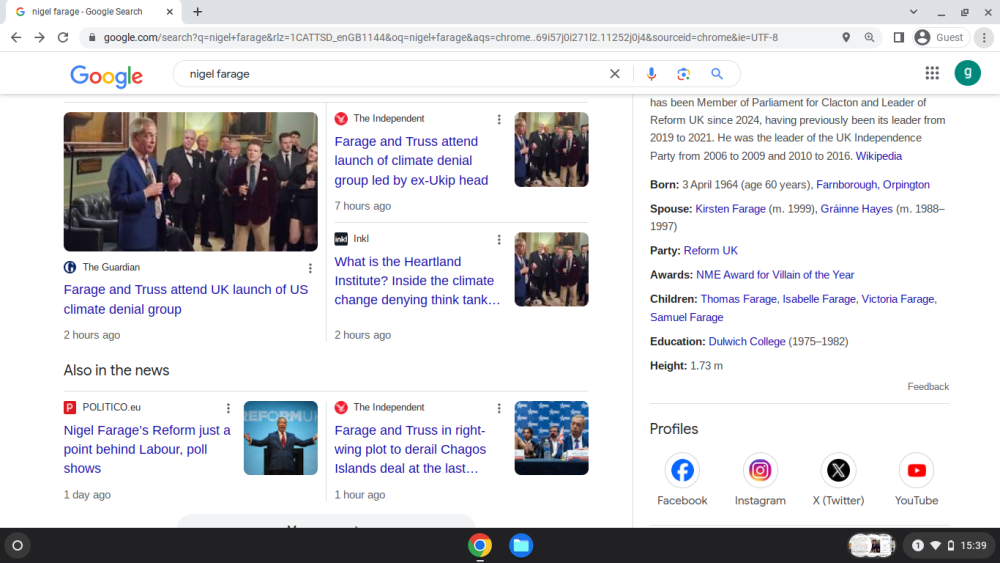Open What is the Heartland Institute article
Screen dimensions: 1000x563
coord(417,281)
